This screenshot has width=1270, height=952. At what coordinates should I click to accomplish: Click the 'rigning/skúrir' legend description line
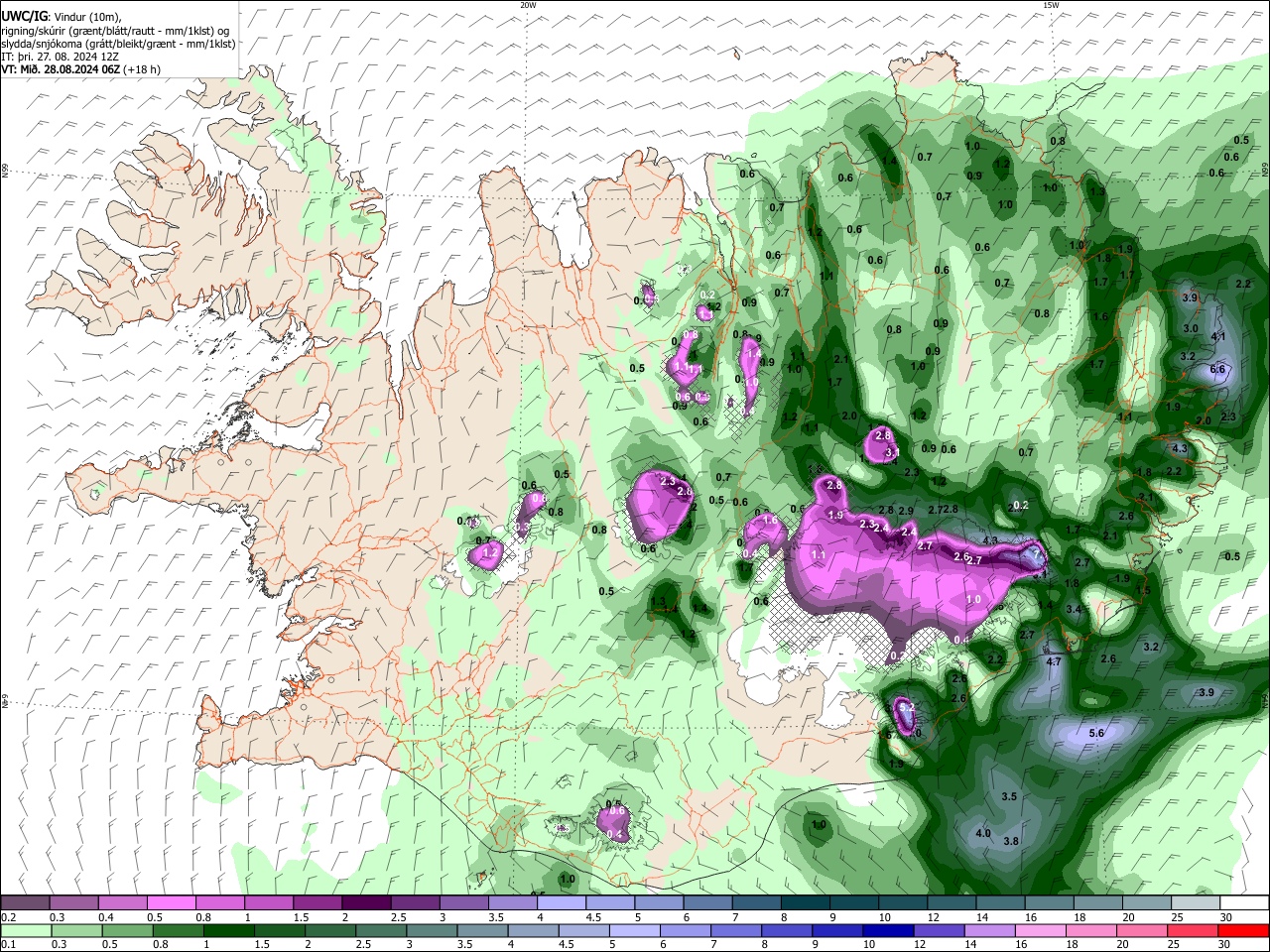[x=118, y=31]
